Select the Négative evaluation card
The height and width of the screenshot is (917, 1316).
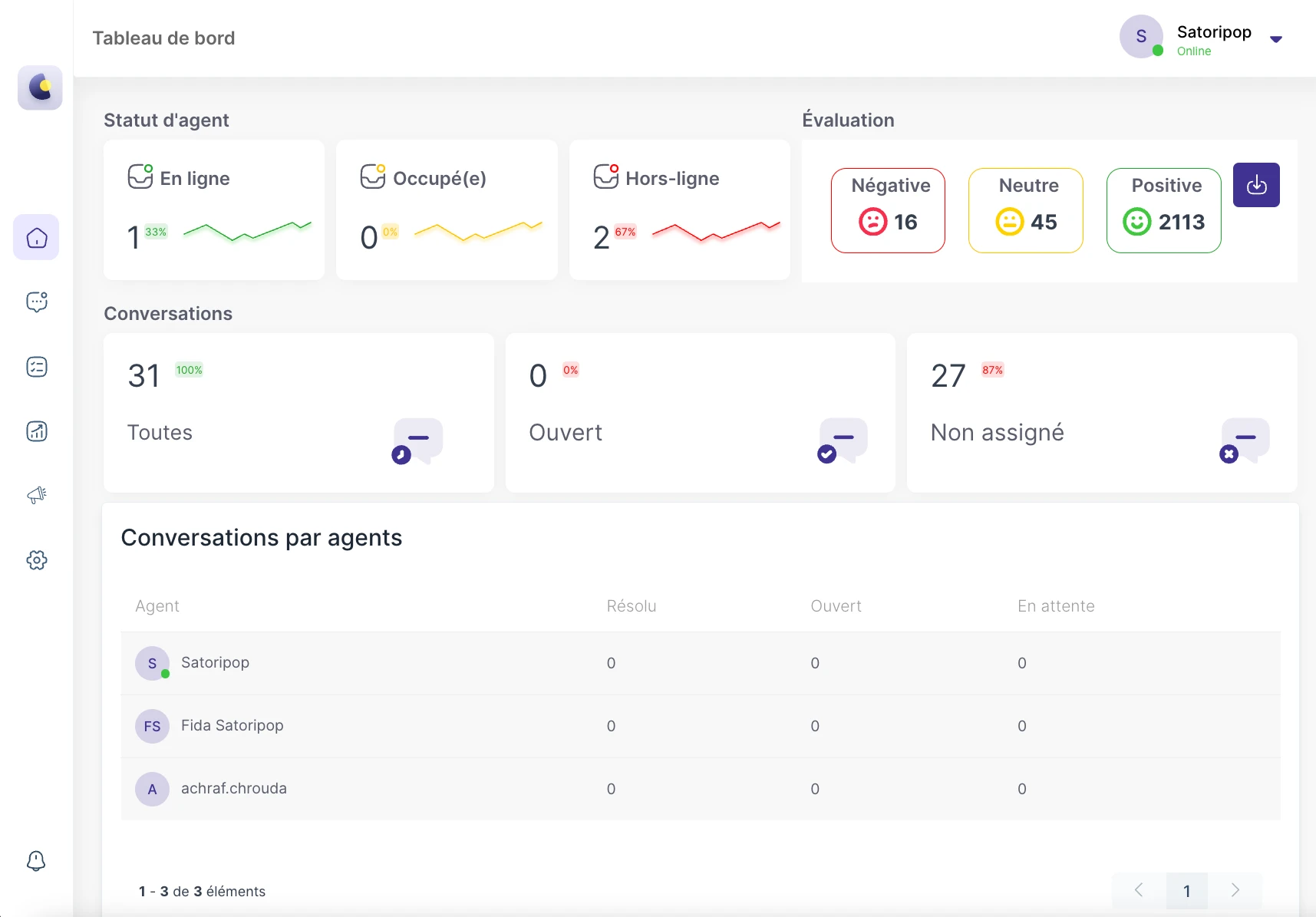(x=888, y=210)
